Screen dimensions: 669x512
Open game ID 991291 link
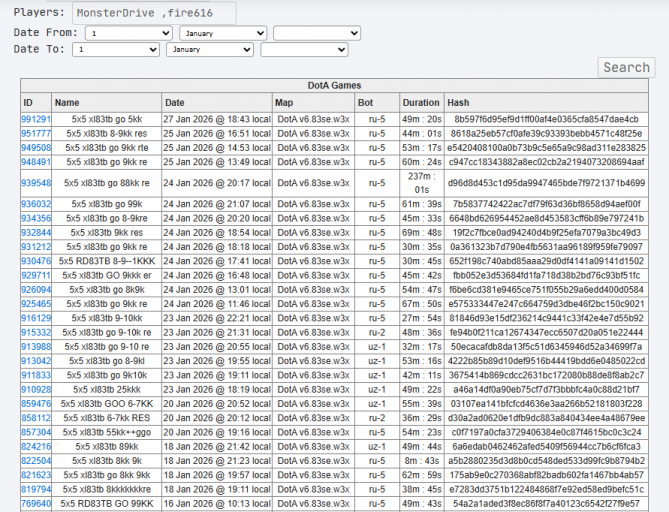(x=36, y=119)
